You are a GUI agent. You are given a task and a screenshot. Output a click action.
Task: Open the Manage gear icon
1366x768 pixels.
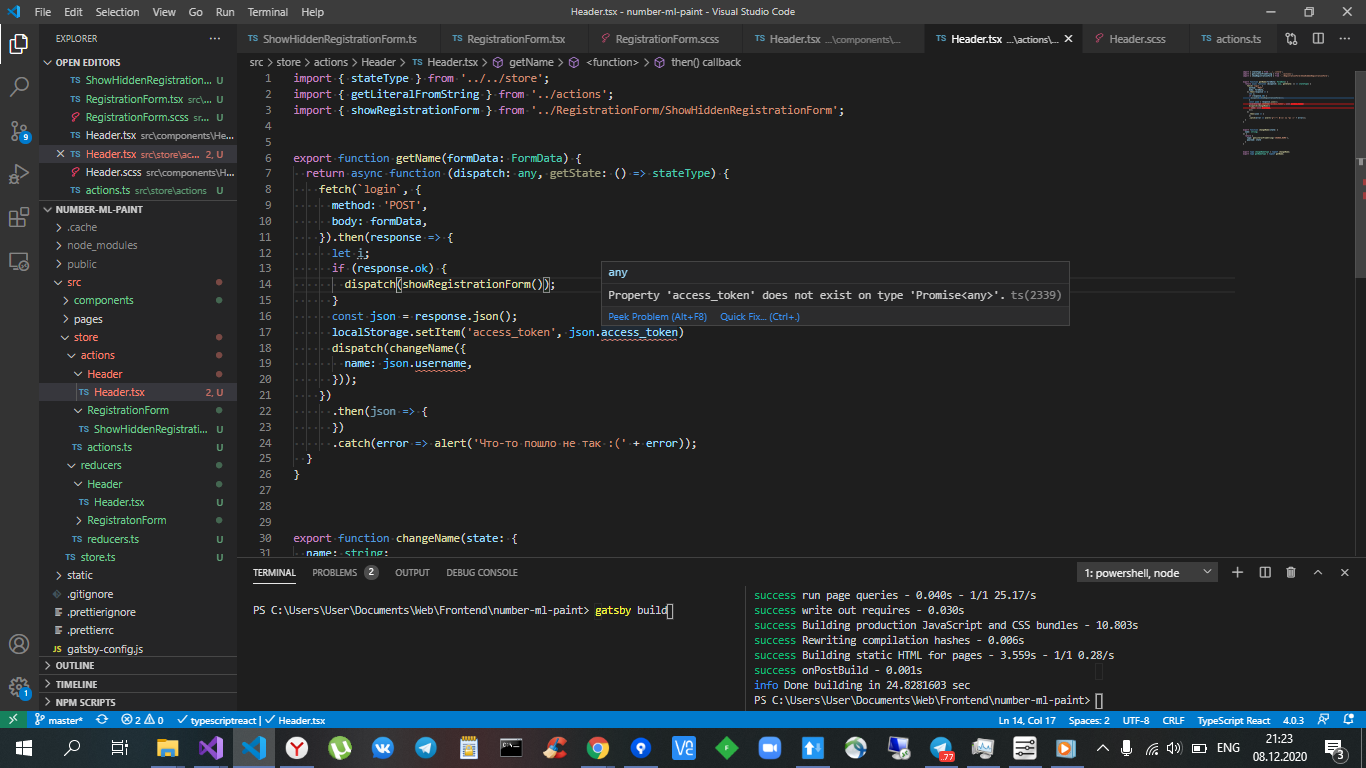click(x=19, y=688)
